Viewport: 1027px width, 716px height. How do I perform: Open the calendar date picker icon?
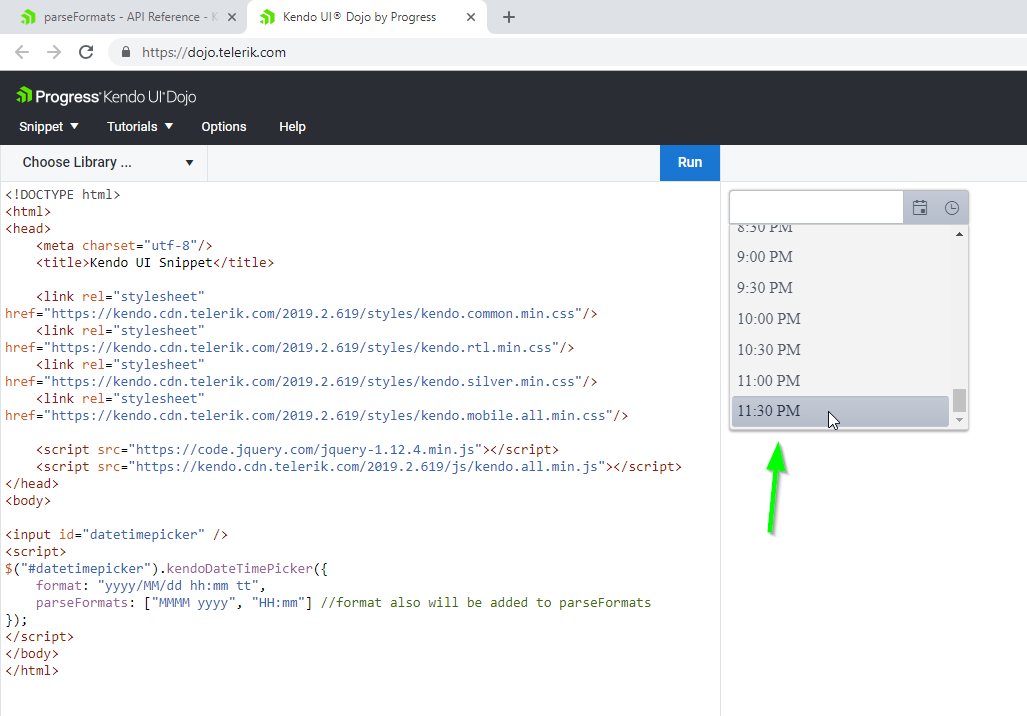pos(920,208)
